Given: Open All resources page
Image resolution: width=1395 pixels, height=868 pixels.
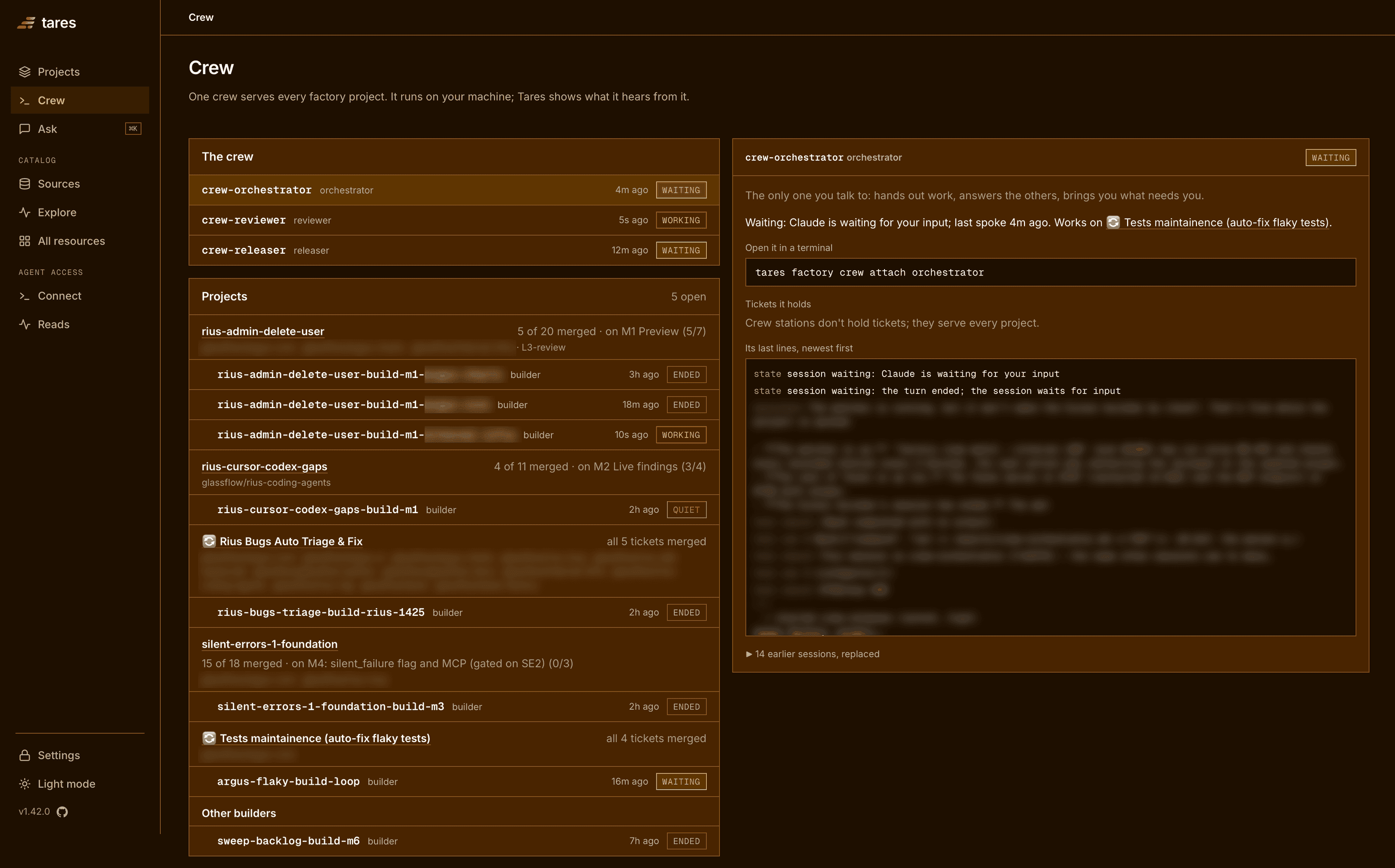Looking at the screenshot, I should point(80,241).
